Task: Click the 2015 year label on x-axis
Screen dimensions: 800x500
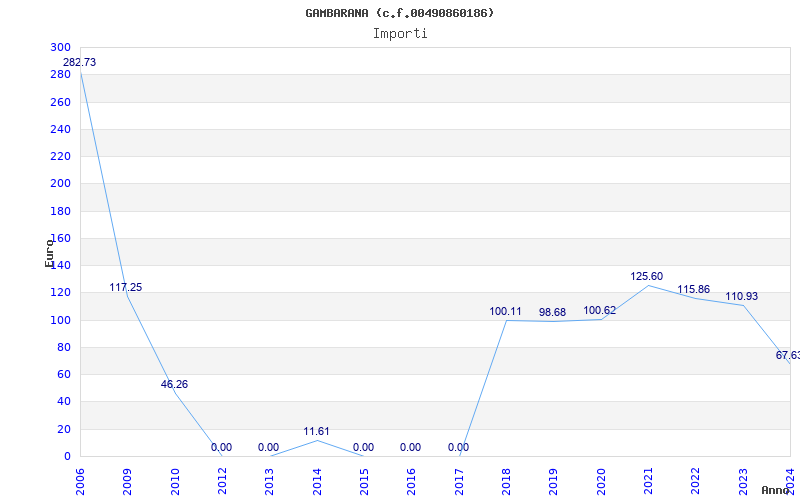Action: tap(364, 482)
